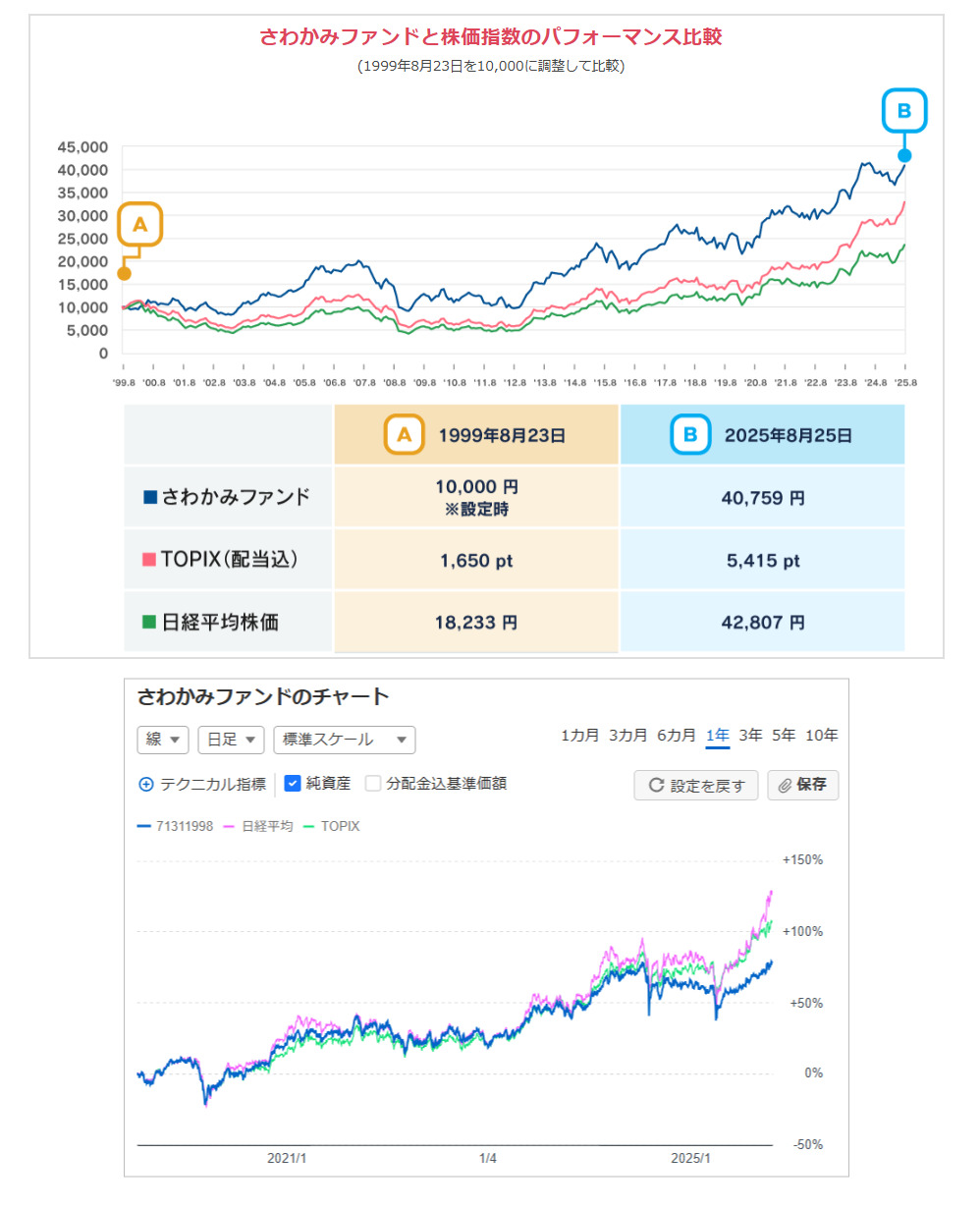Uncheck the 純資産 checkbox
Screen dimensions: 980x1209
(x=292, y=784)
